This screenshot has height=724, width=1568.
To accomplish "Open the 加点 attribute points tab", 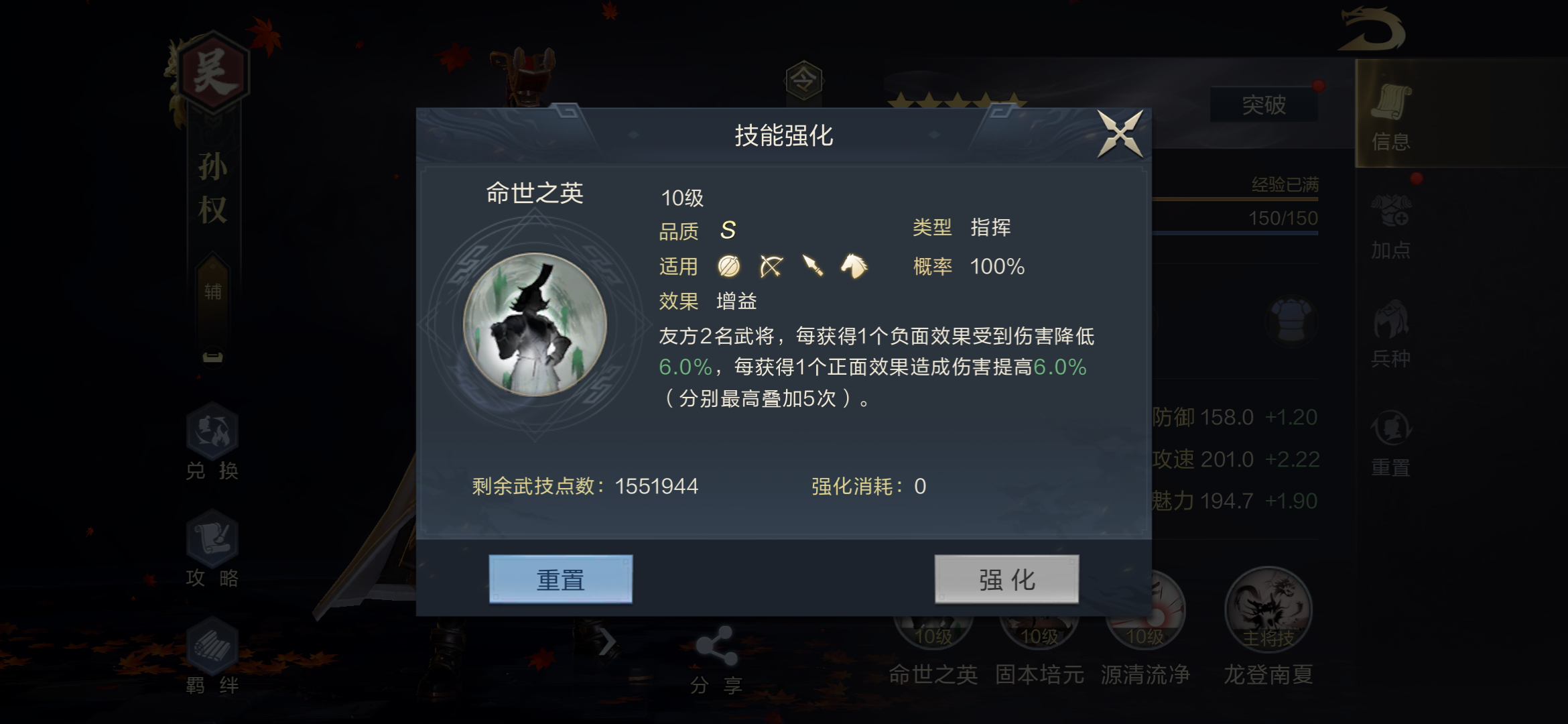I will (1391, 227).
